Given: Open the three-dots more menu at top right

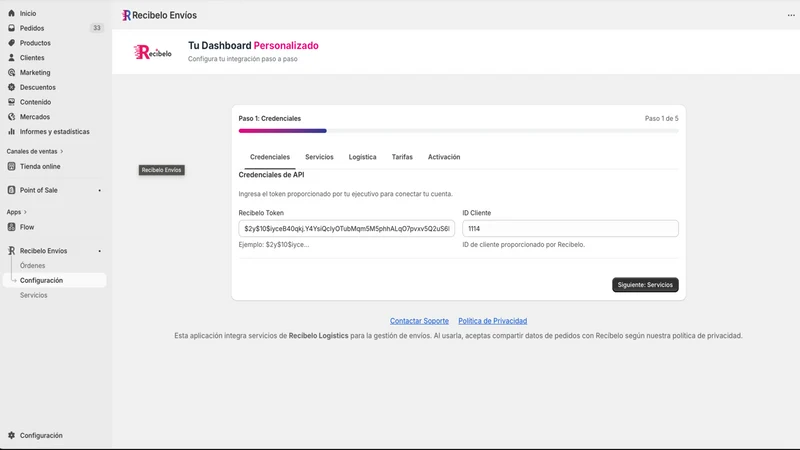Looking at the screenshot, I should pos(791,15).
